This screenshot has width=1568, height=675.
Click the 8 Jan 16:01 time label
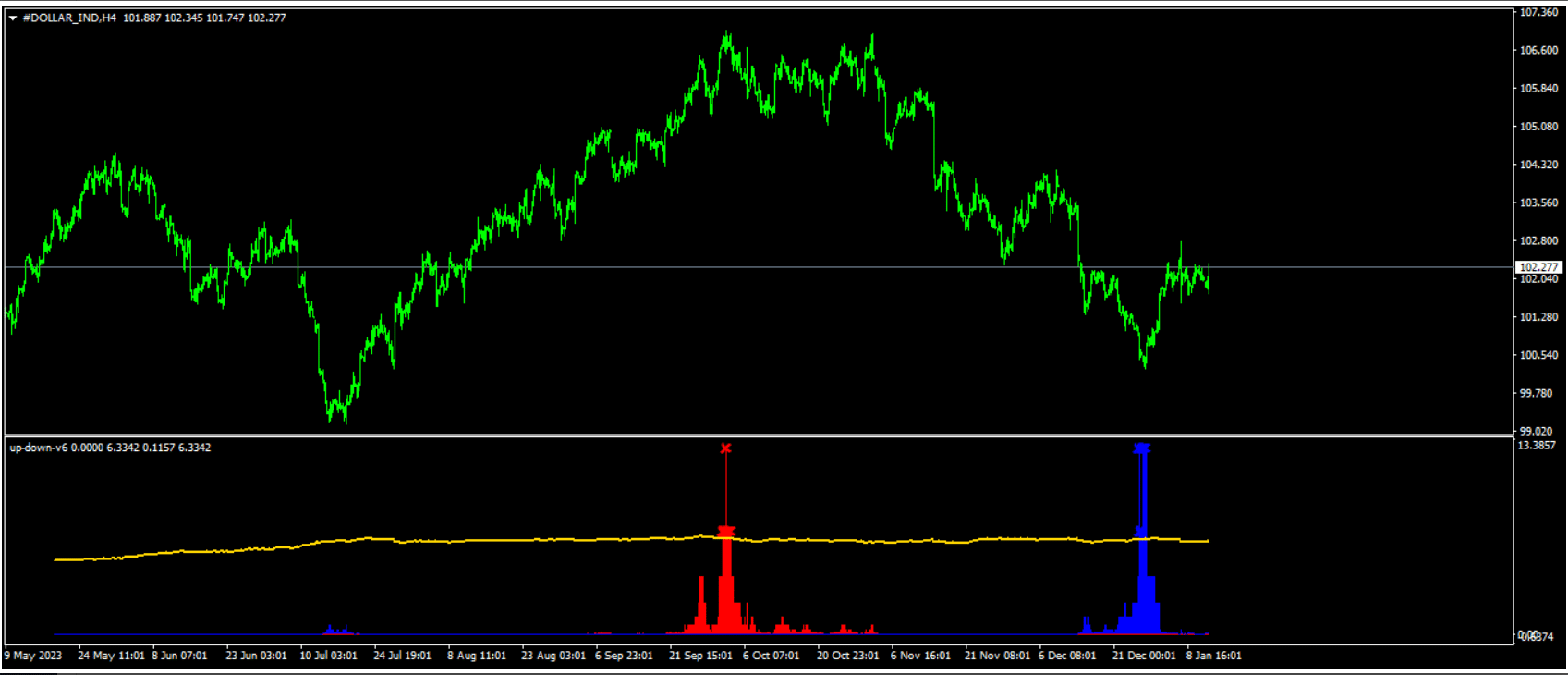[1214, 656]
